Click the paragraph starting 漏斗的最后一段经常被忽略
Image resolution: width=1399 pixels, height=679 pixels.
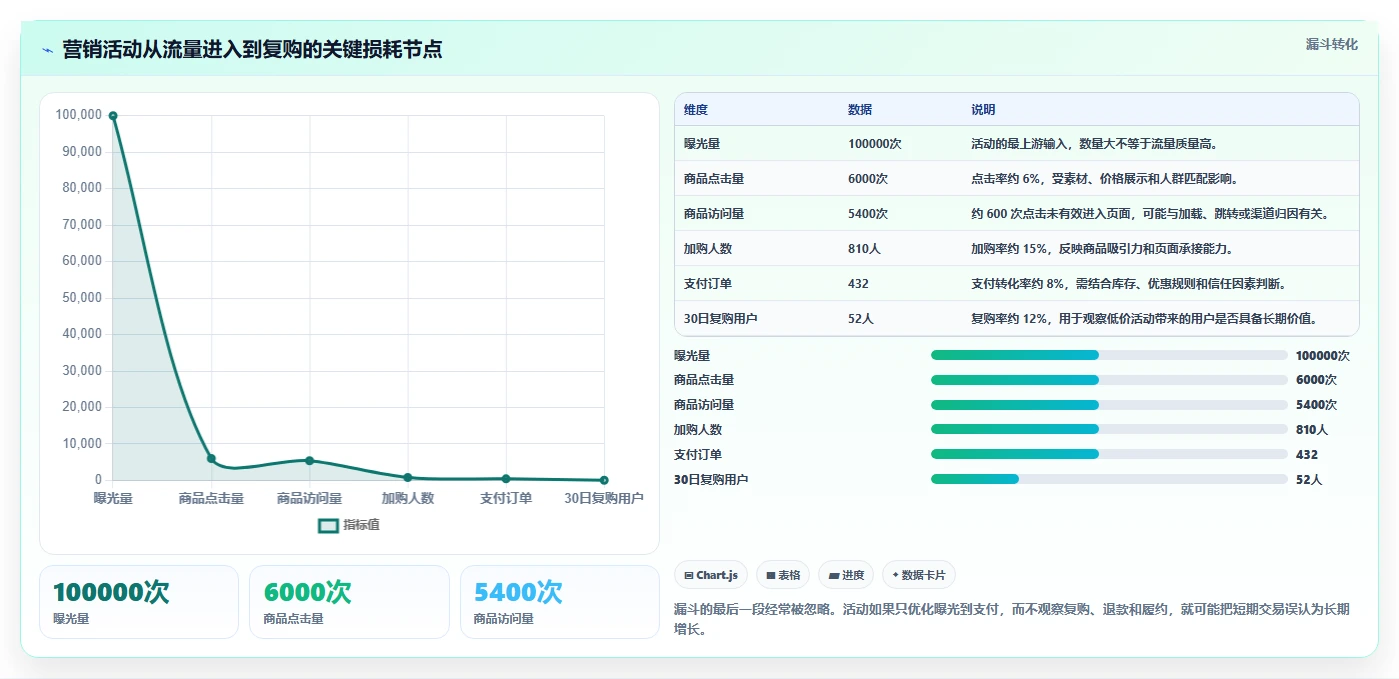click(1013, 619)
